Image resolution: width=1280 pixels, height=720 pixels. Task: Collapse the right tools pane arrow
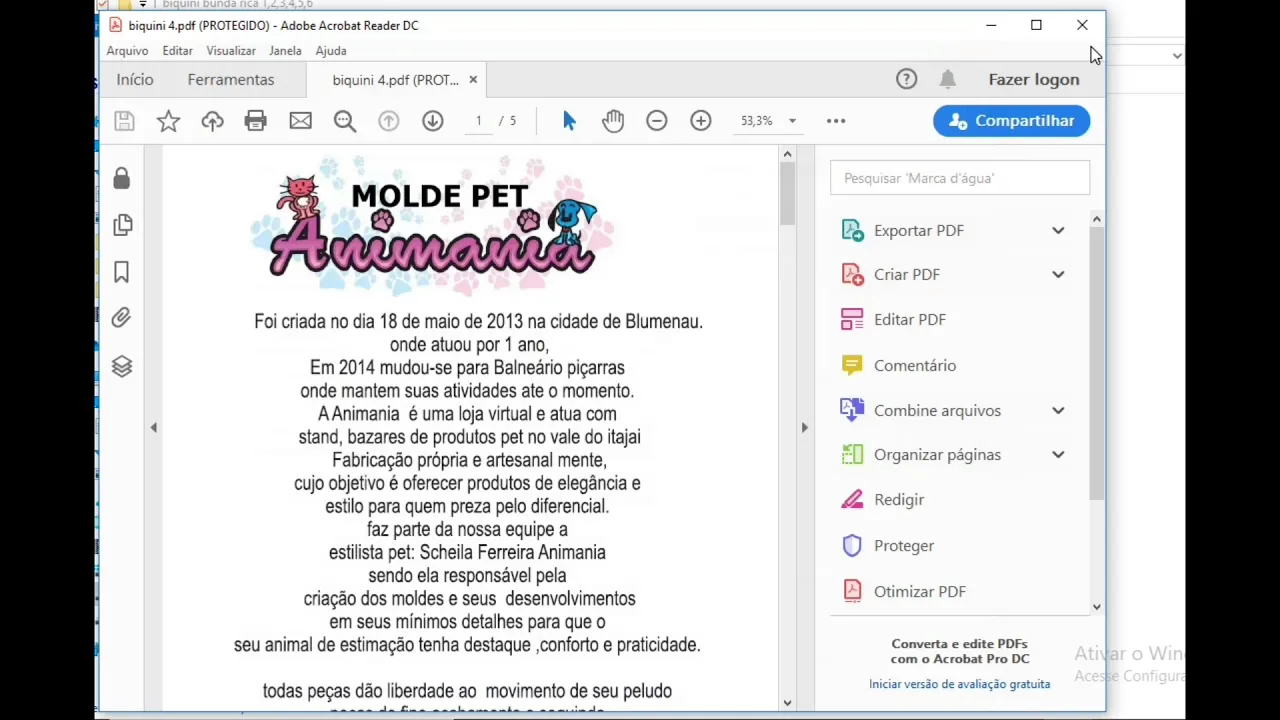804,428
